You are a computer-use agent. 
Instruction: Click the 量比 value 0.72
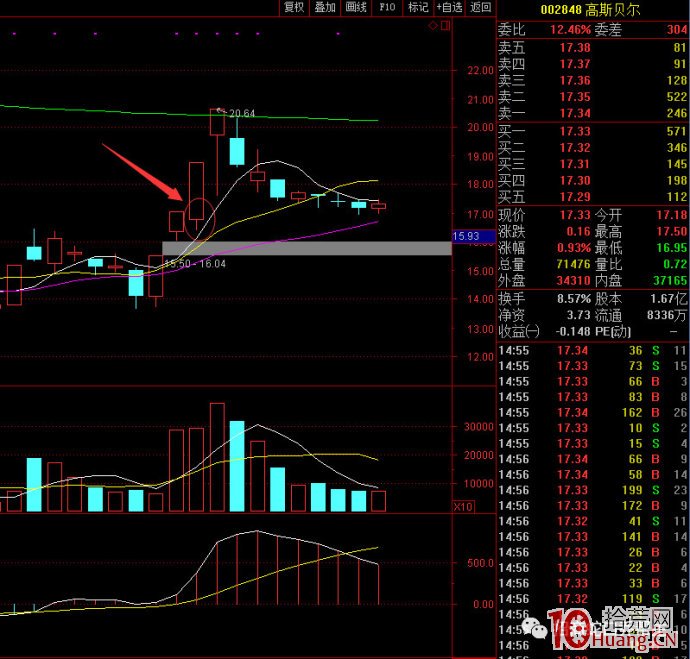675,264
